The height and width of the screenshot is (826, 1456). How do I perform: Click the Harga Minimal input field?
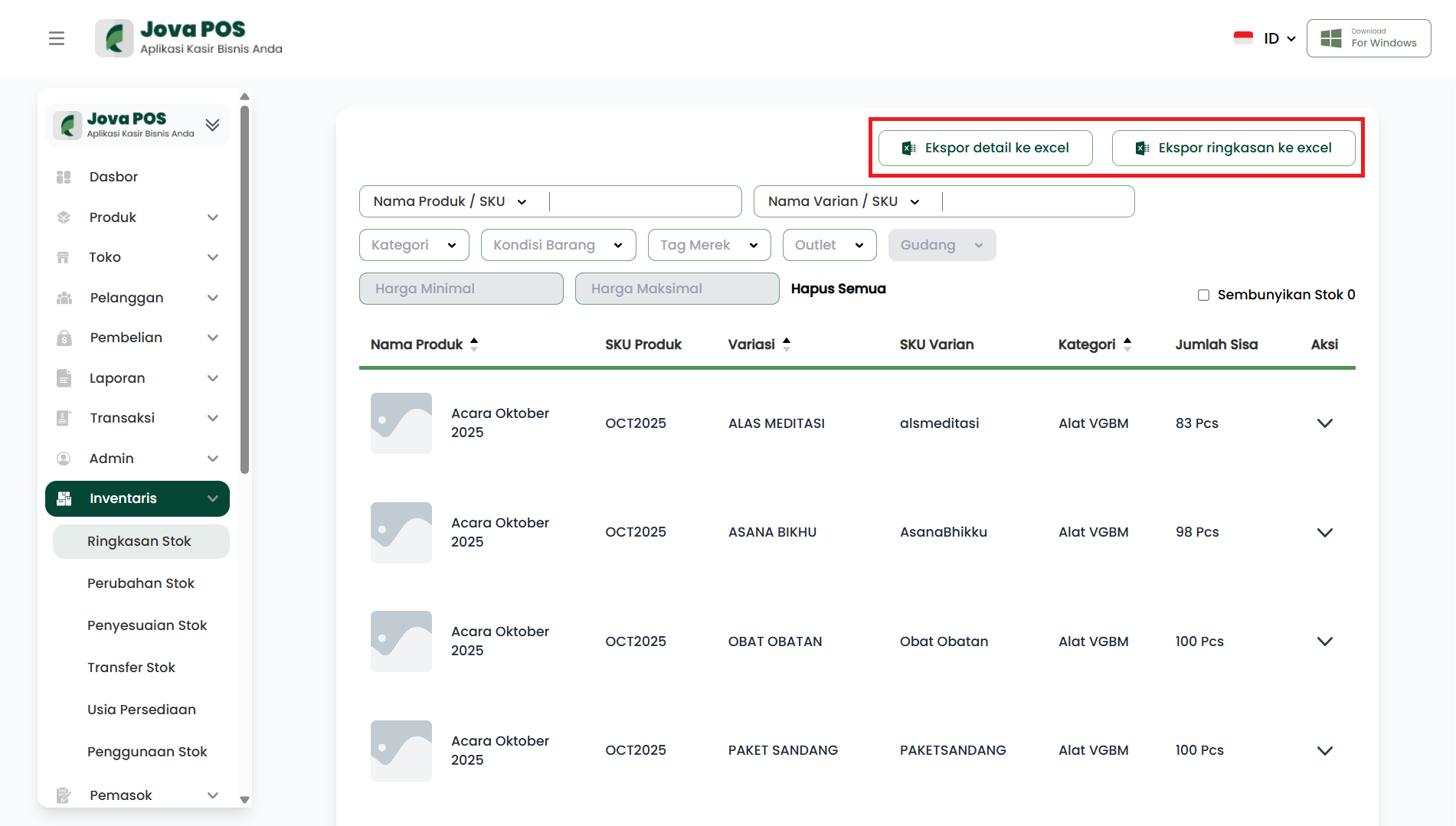[461, 289]
